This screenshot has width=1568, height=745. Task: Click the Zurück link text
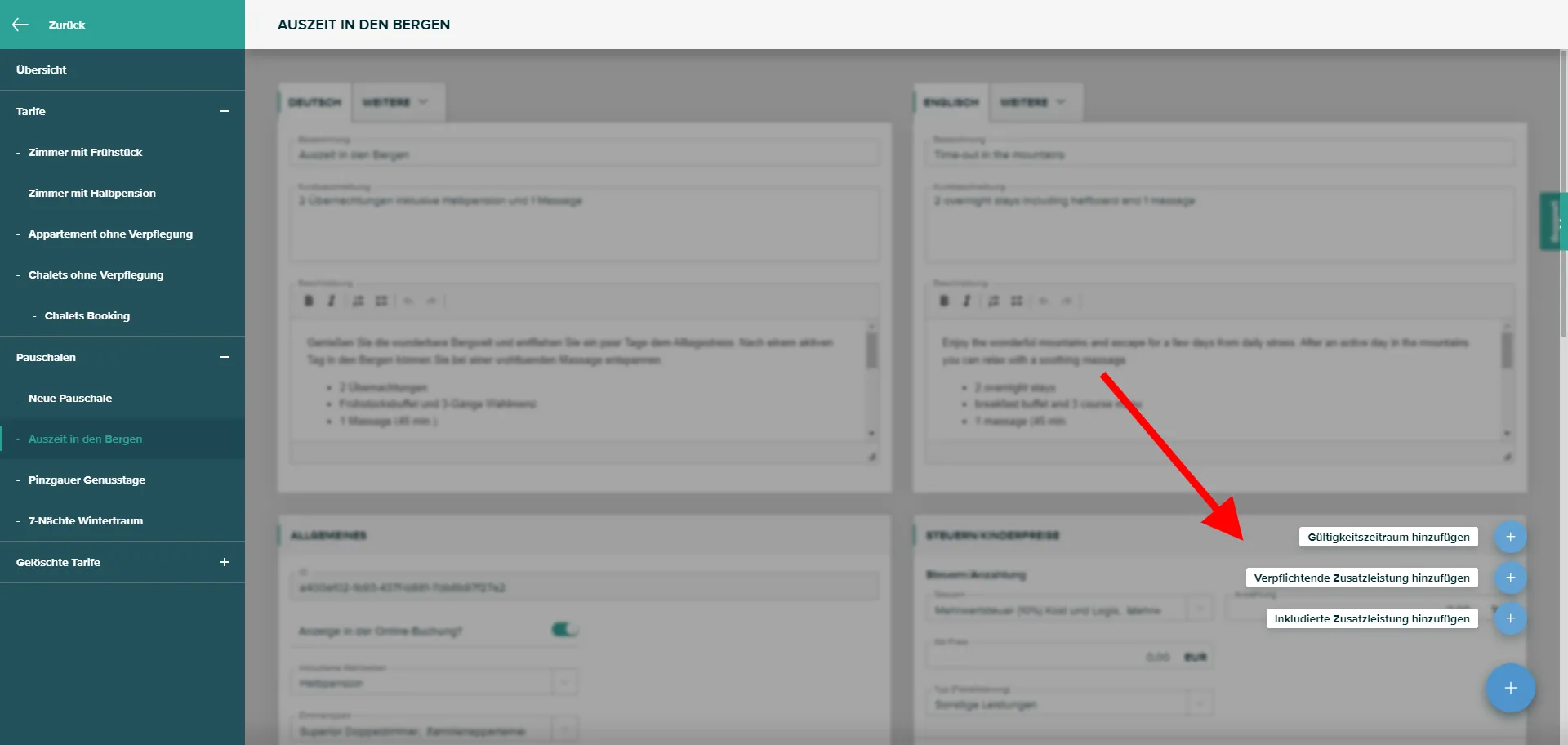tap(67, 25)
